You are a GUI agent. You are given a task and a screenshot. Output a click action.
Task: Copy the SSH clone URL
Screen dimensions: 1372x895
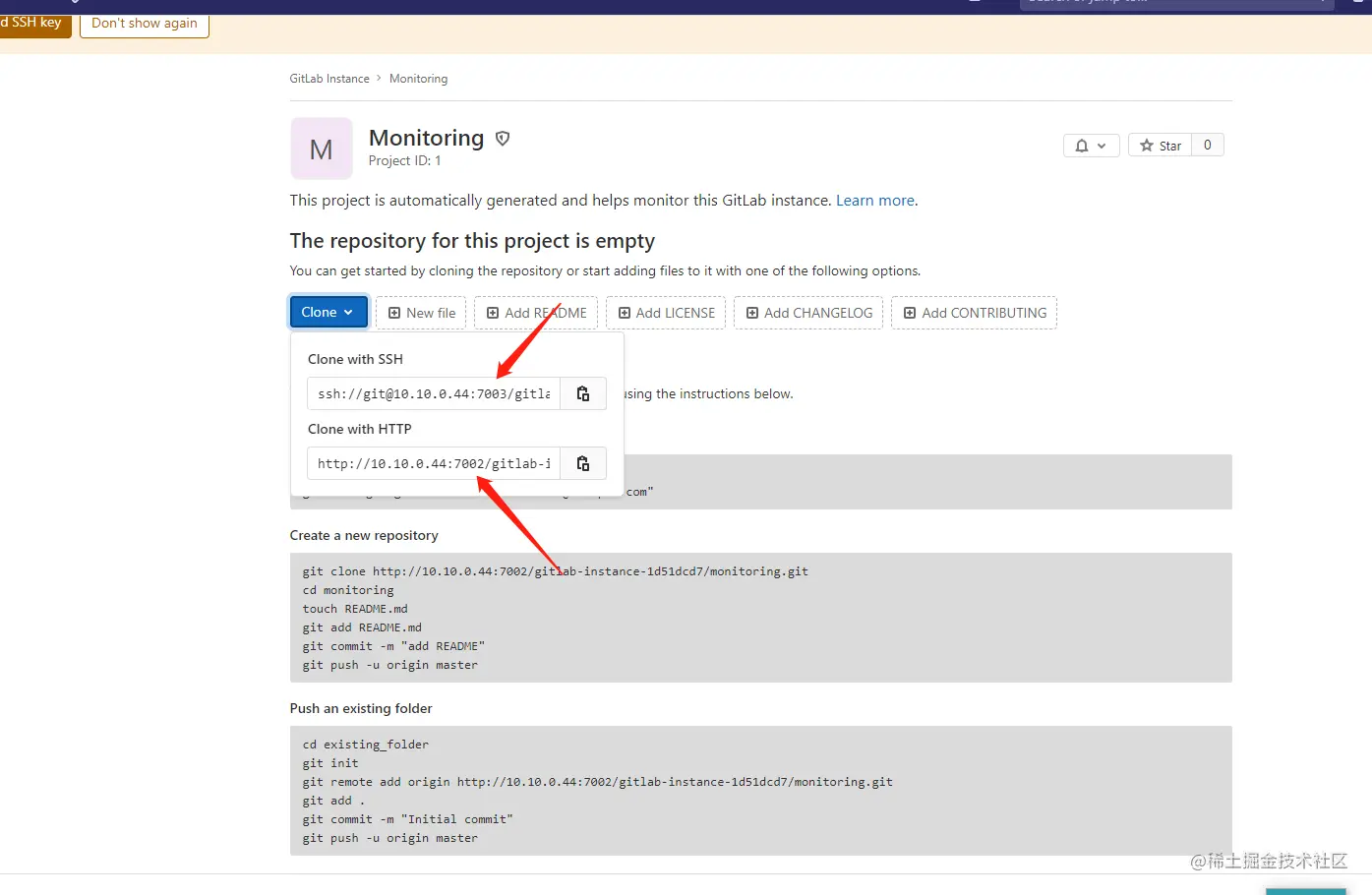click(x=583, y=393)
